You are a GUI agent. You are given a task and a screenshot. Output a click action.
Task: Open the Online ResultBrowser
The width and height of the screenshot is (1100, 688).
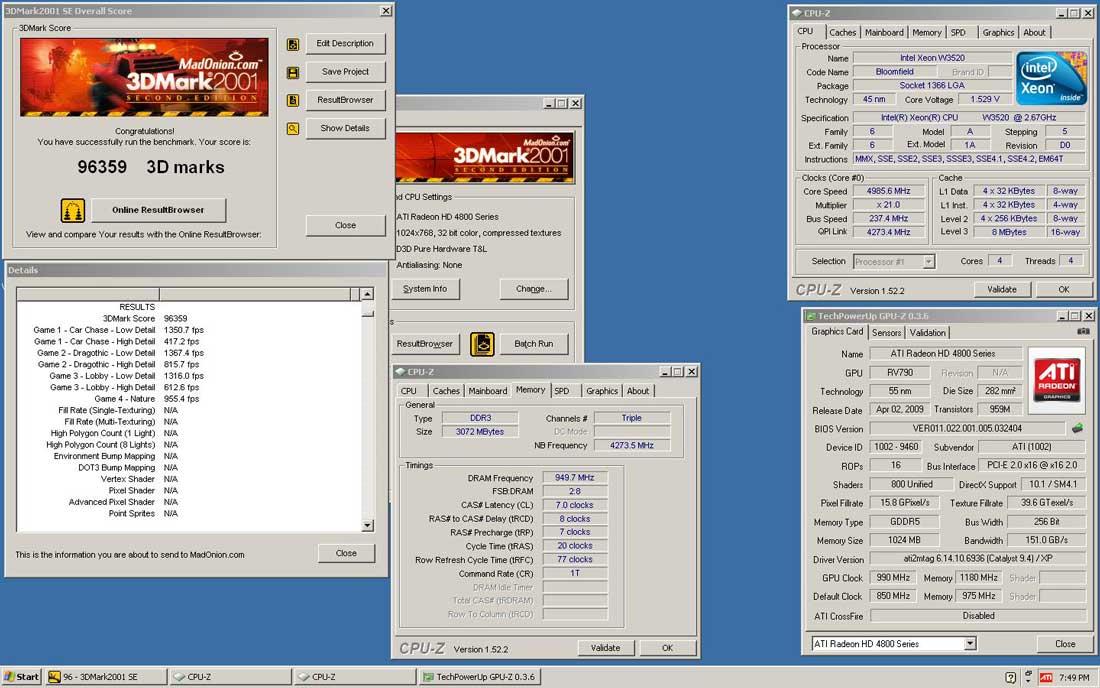coord(159,210)
